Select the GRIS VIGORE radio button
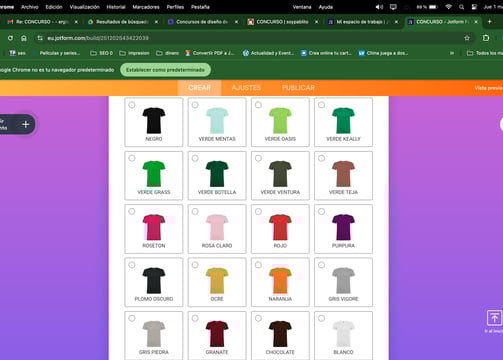The height and width of the screenshot is (360, 503). click(321, 265)
